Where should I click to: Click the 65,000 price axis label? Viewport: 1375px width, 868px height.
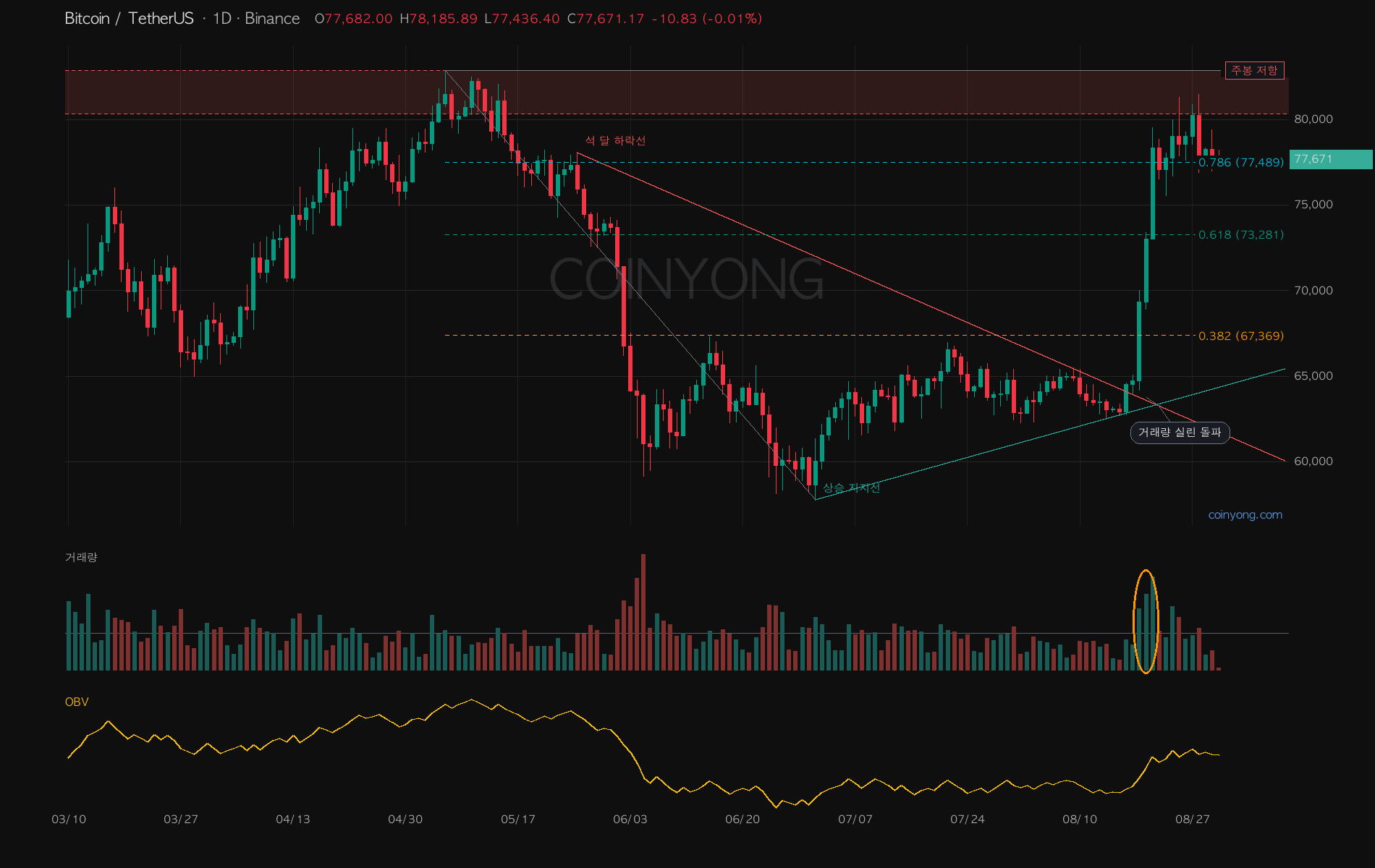[1313, 376]
